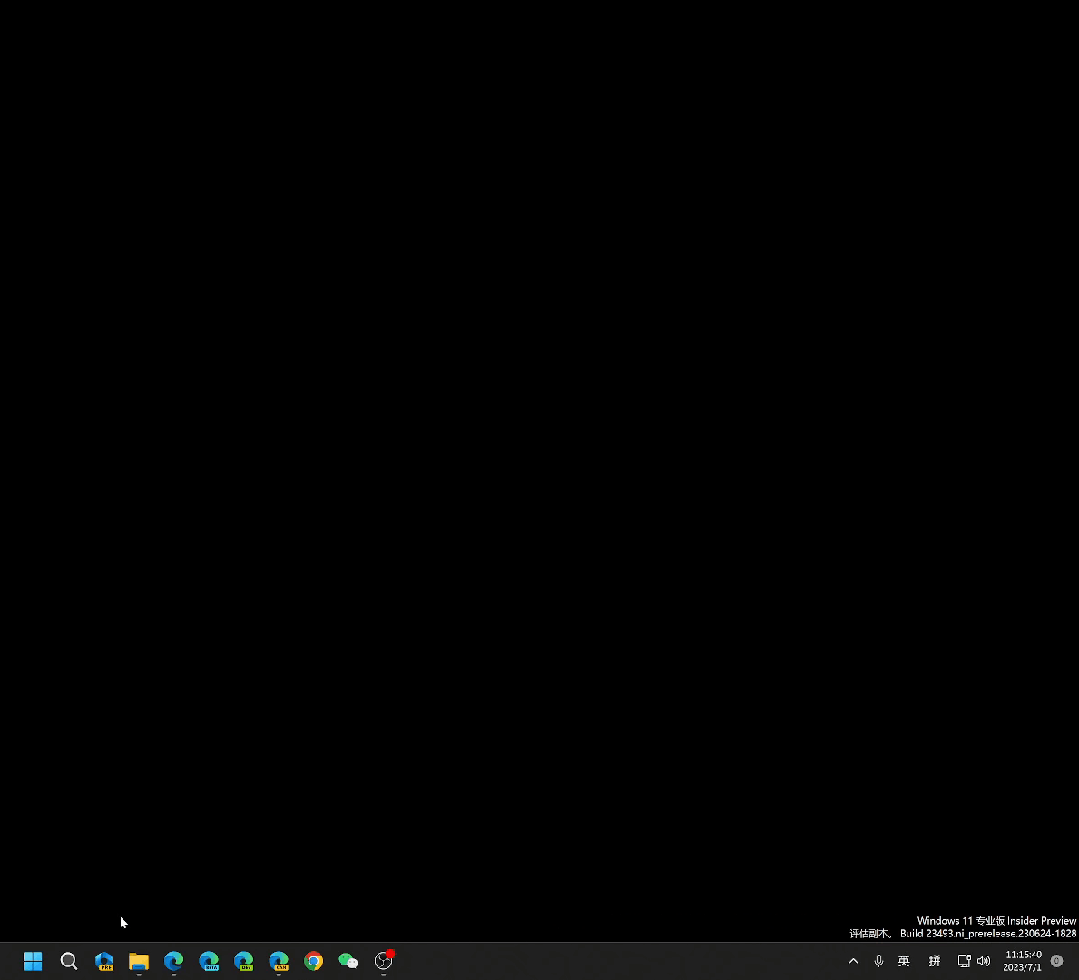Open the microphone tray icon
This screenshot has height=980, width=1079.
click(x=878, y=961)
